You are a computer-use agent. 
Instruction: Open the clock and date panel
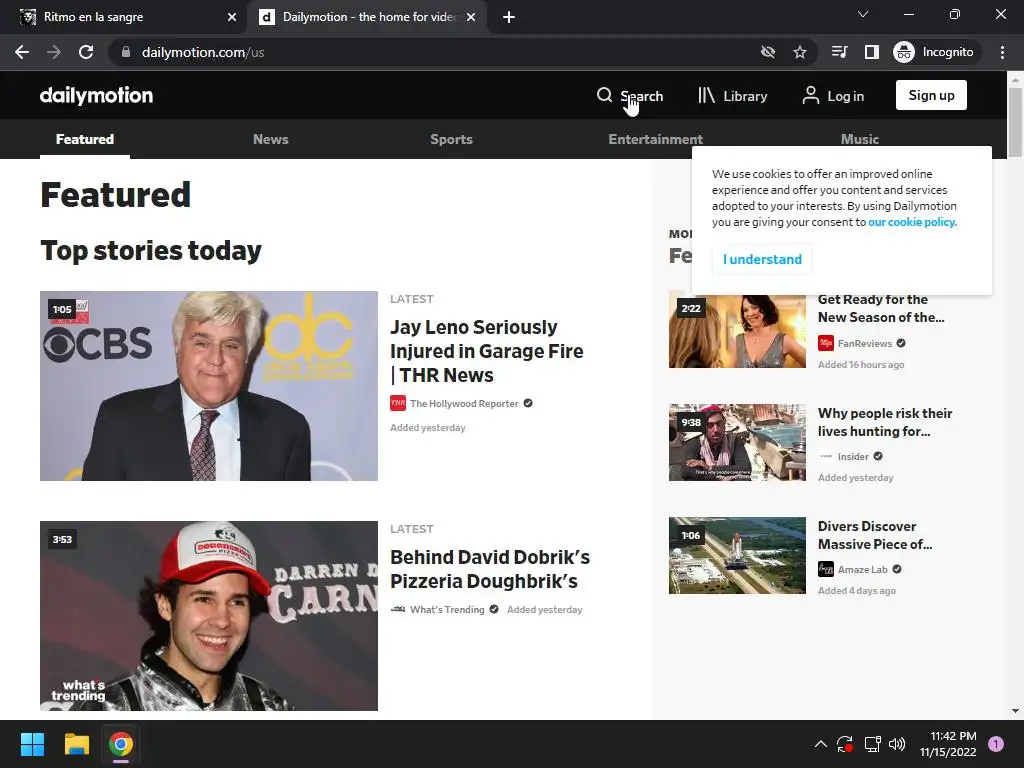coord(948,744)
